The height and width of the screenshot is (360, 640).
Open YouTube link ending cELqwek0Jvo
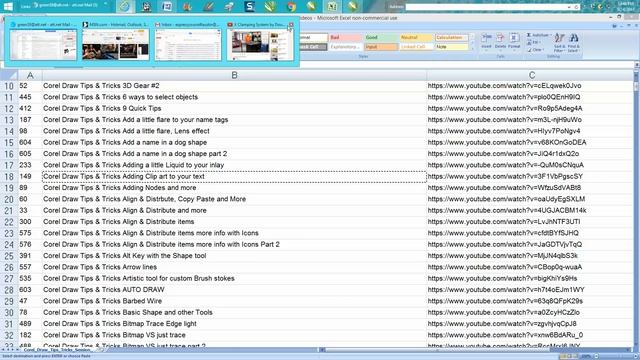point(504,86)
